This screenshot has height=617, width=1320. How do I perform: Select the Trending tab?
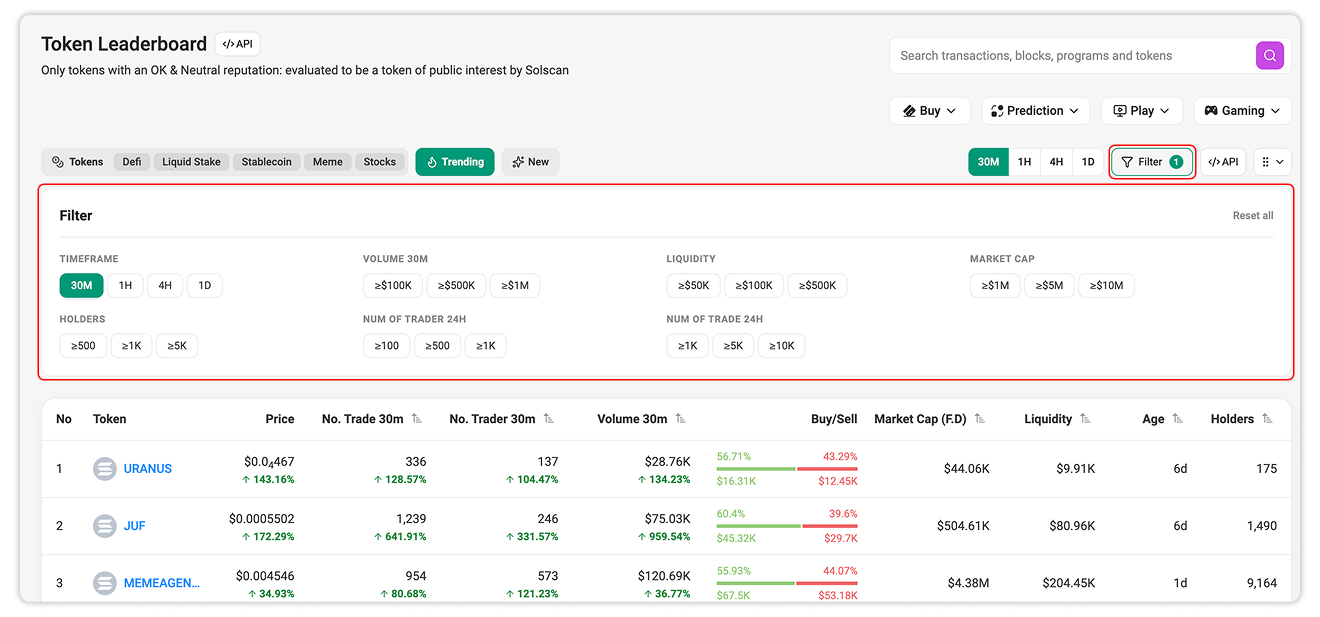(455, 162)
